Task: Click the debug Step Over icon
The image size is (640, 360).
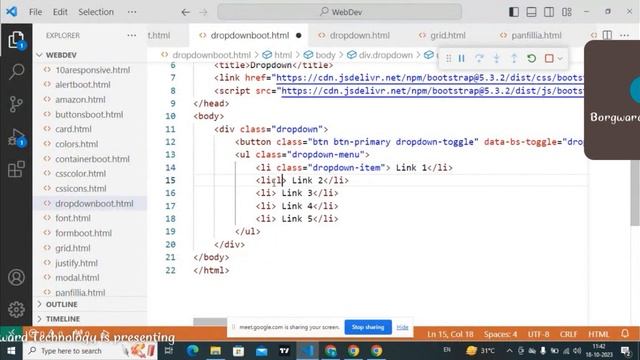Action: pyautogui.click(x=479, y=58)
